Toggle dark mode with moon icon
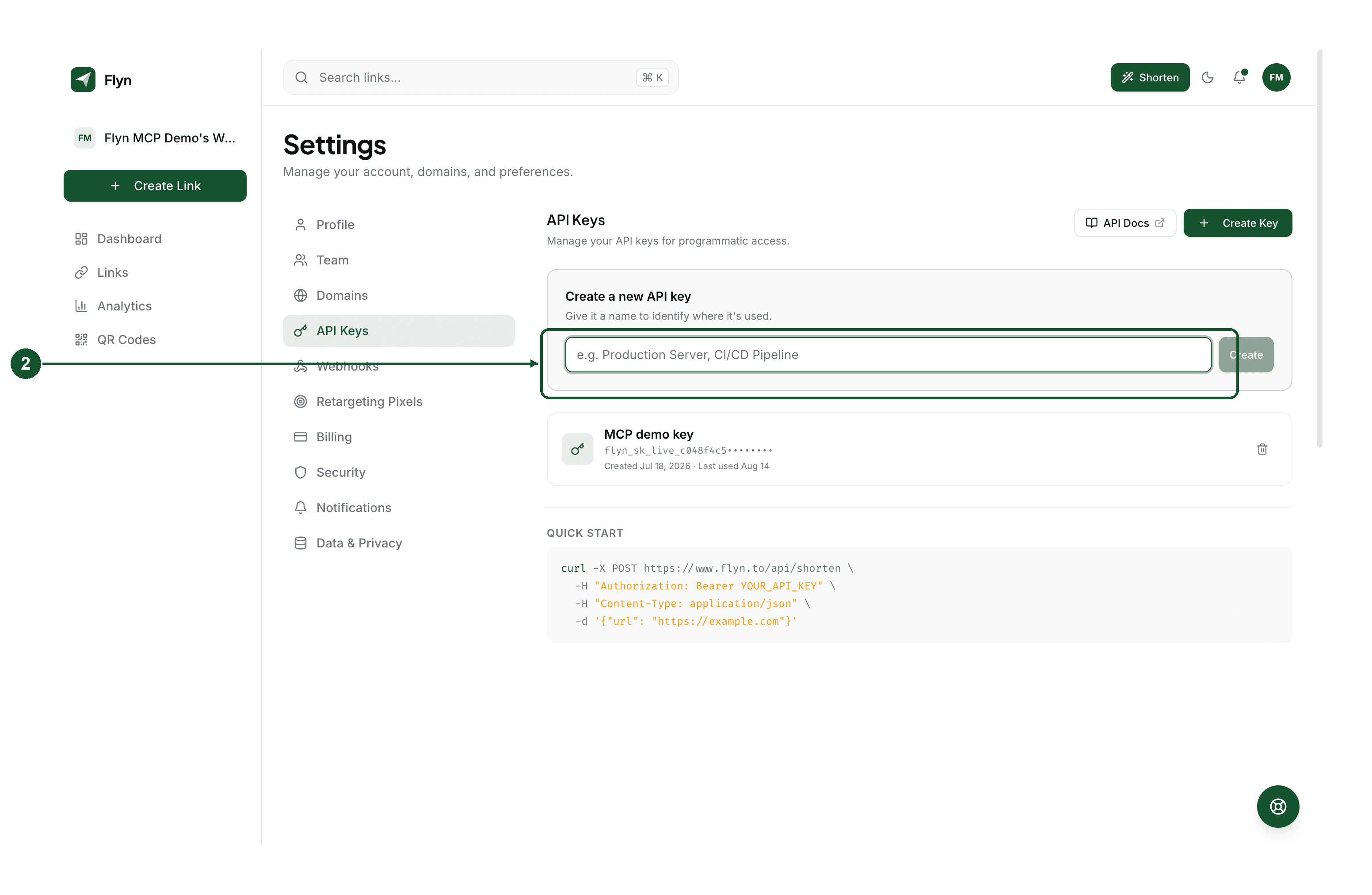The width and height of the screenshot is (1372, 895). click(1208, 77)
